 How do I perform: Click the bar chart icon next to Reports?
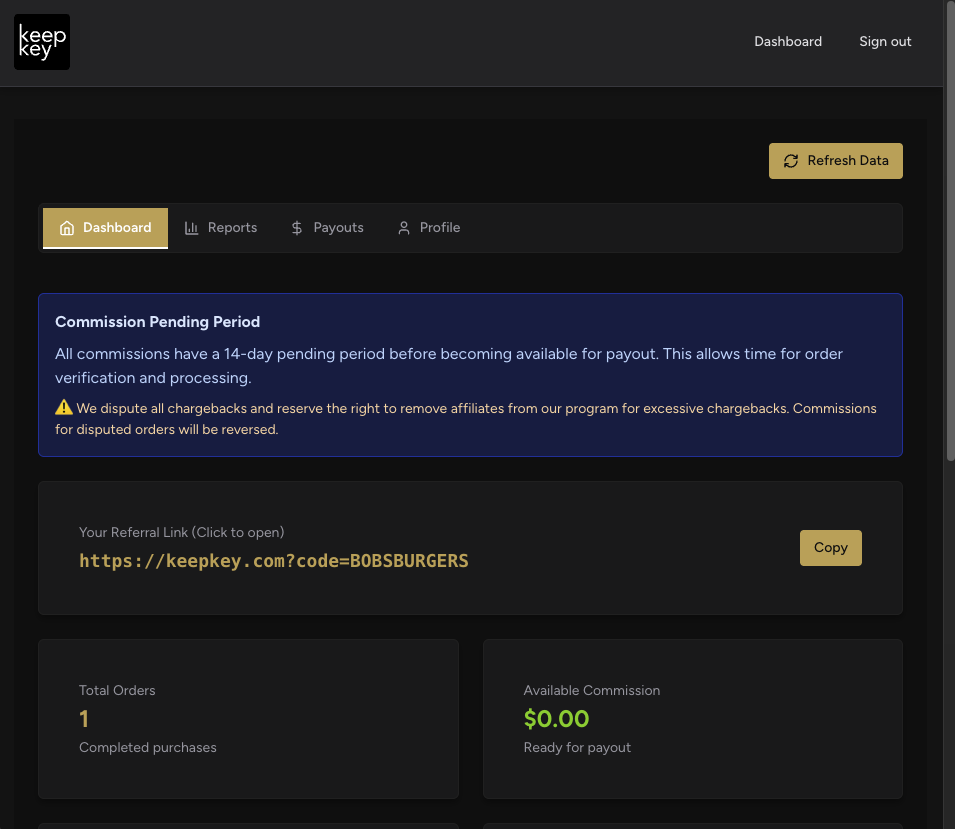click(x=191, y=227)
